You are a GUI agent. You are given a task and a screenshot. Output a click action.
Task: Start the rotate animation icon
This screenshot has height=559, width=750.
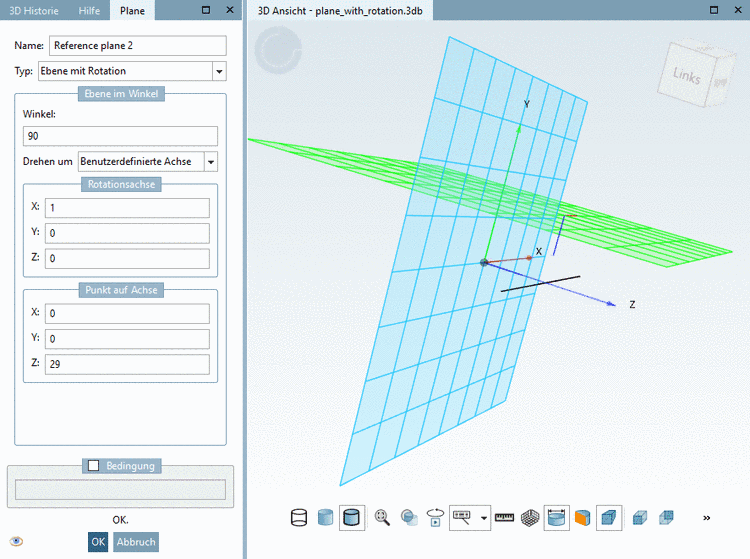[x=435, y=518]
